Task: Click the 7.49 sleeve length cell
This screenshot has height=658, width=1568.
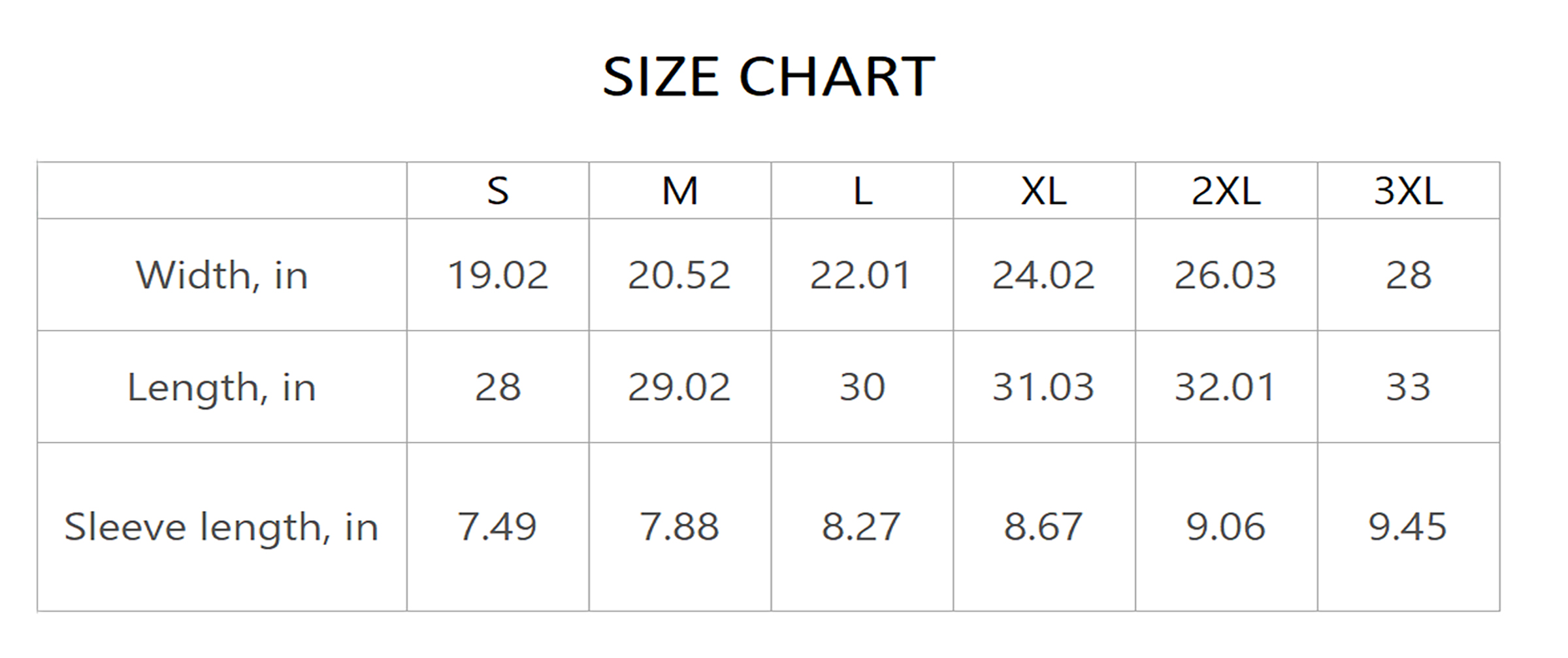Action: [497, 527]
